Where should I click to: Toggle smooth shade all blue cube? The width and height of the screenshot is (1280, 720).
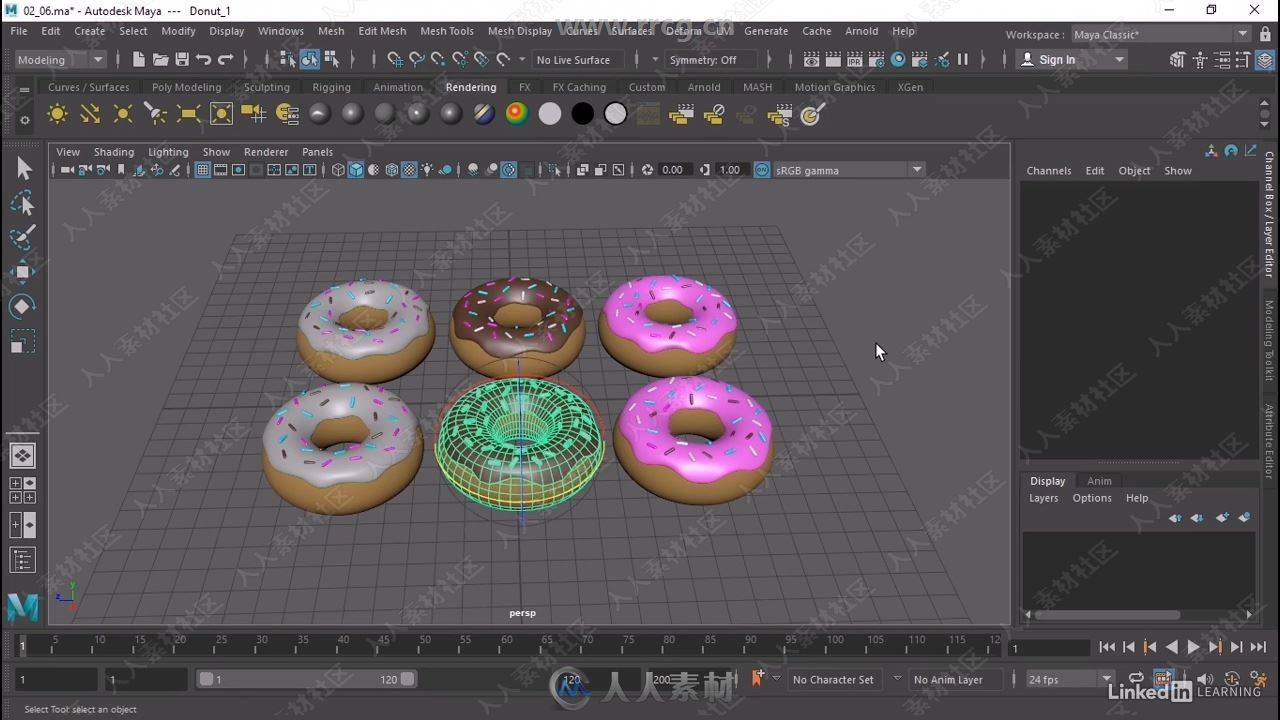(x=356, y=170)
